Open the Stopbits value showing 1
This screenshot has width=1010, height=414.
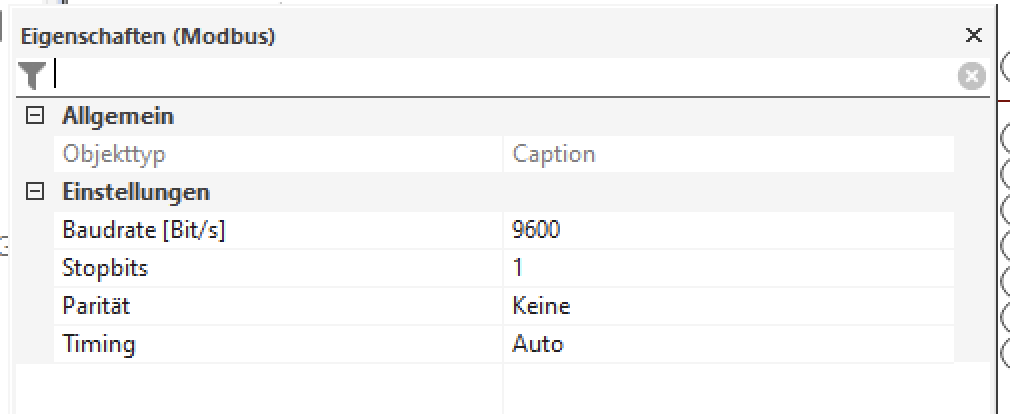pyautogui.click(x=518, y=268)
